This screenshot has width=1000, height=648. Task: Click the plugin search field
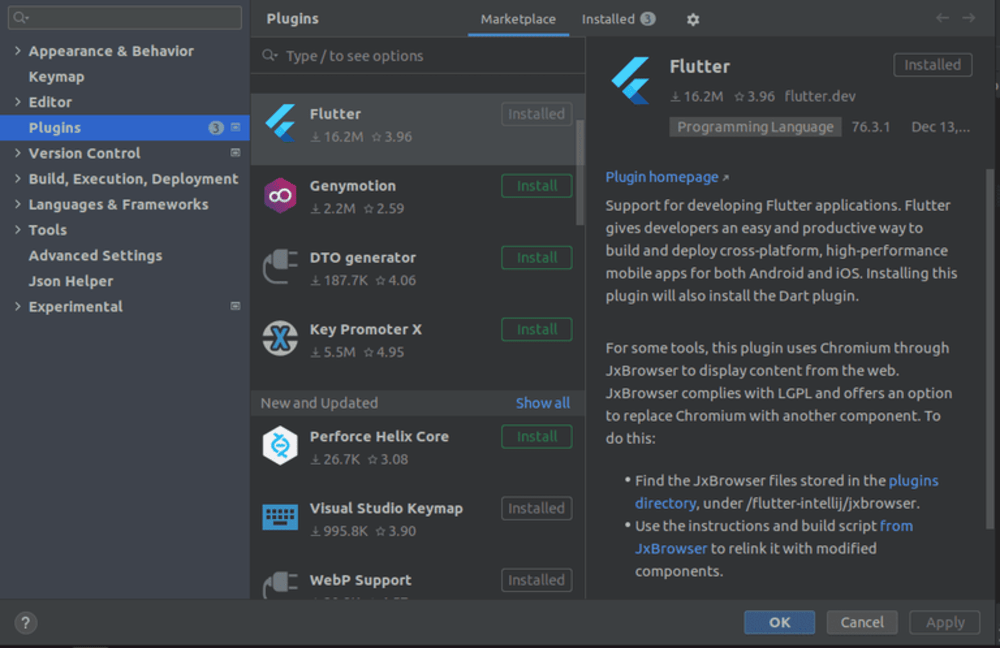click(420, 56)
